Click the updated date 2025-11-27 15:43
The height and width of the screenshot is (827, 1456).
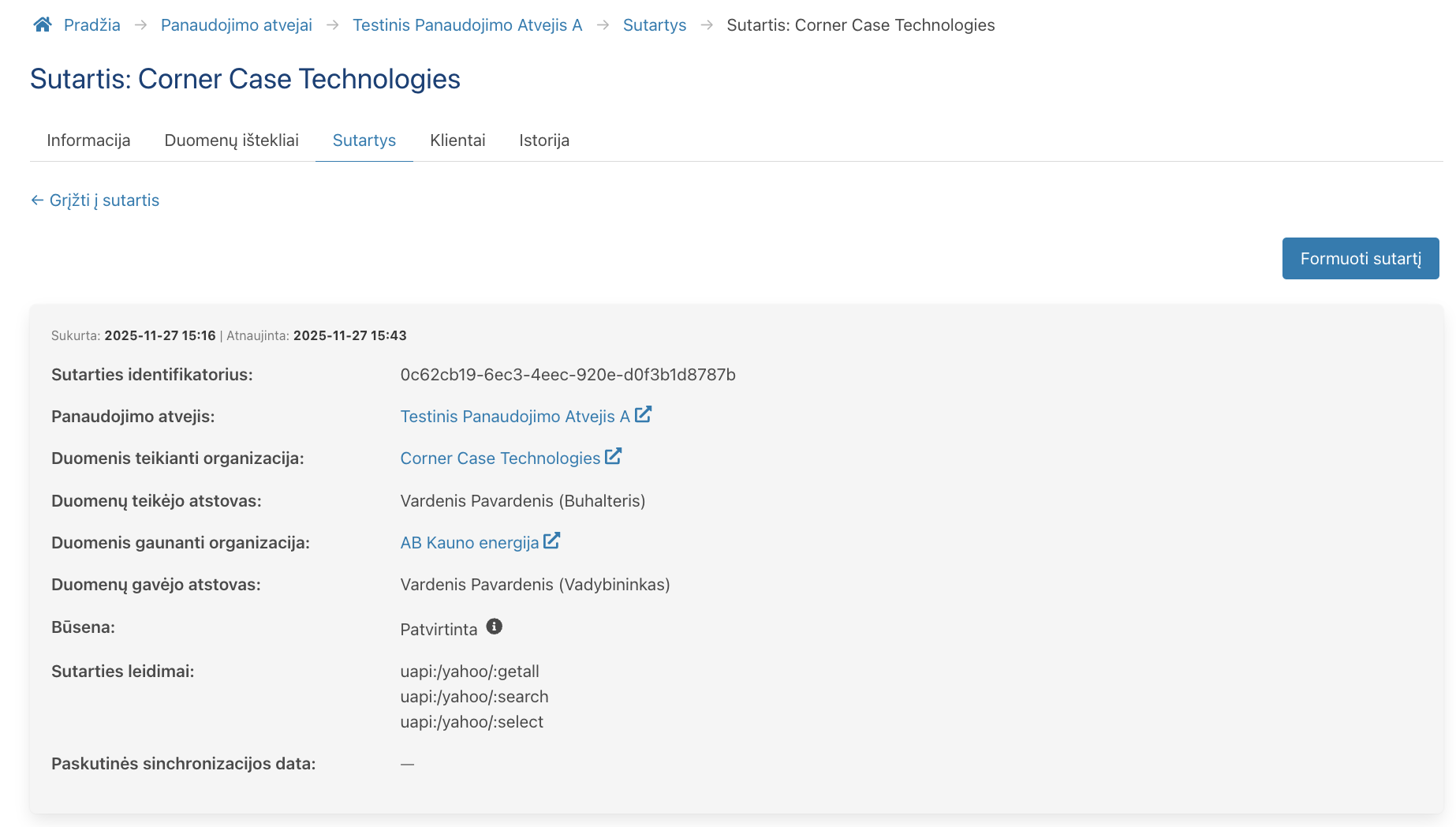click(350, 335)
